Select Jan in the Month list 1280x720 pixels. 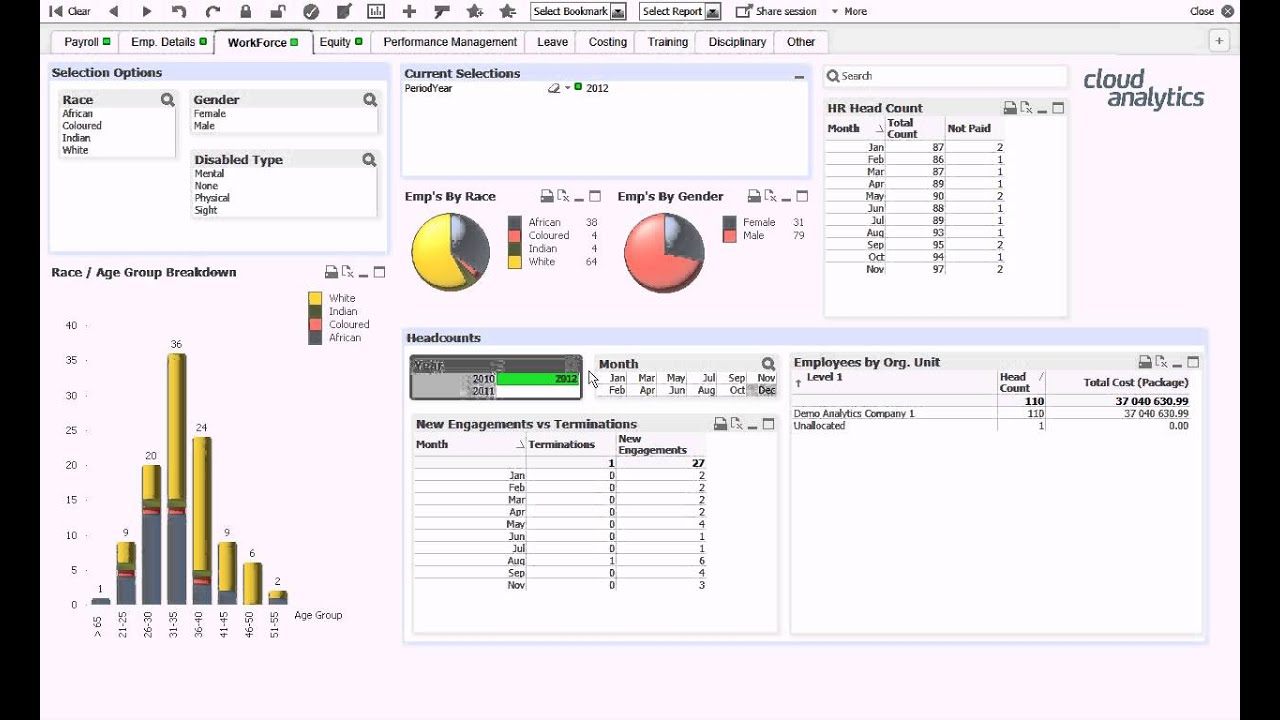pyautogui.click(x=618, y=378)
